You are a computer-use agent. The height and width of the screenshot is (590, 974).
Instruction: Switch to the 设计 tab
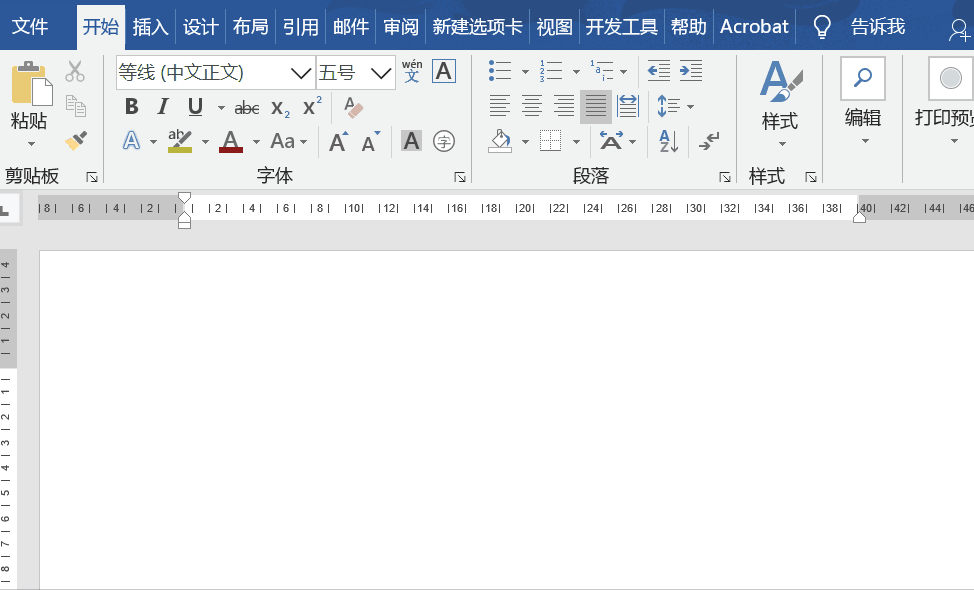click(x=201, y=27)
